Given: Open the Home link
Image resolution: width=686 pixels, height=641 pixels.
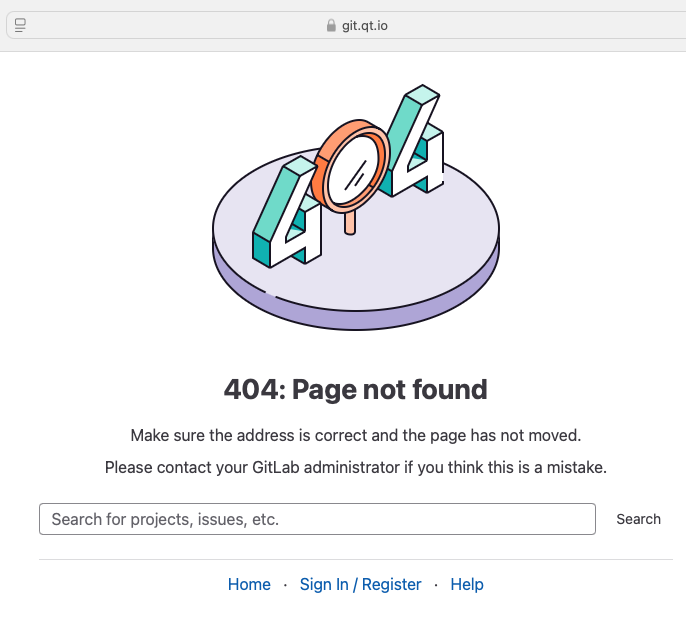Looking at the screenshot, I should click(249, 584).
